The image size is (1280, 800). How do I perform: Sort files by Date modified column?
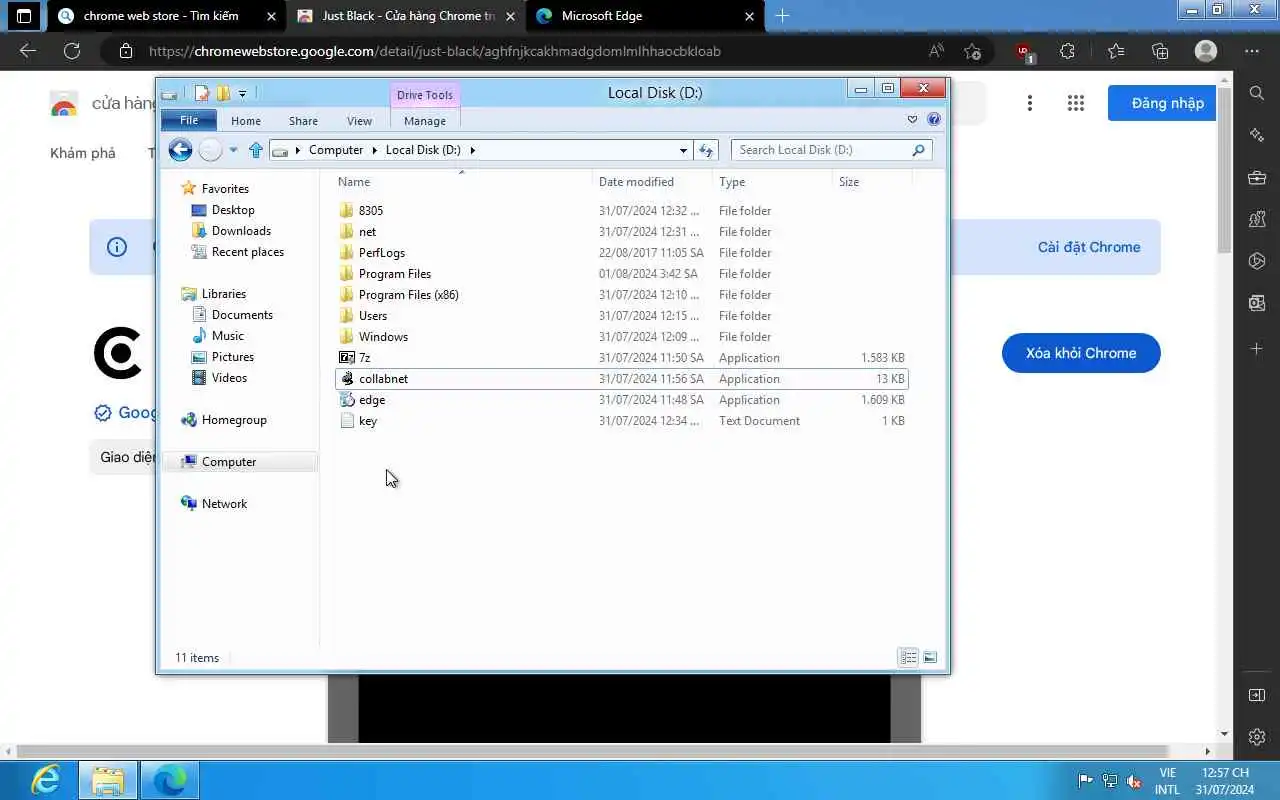pos(652,182)
